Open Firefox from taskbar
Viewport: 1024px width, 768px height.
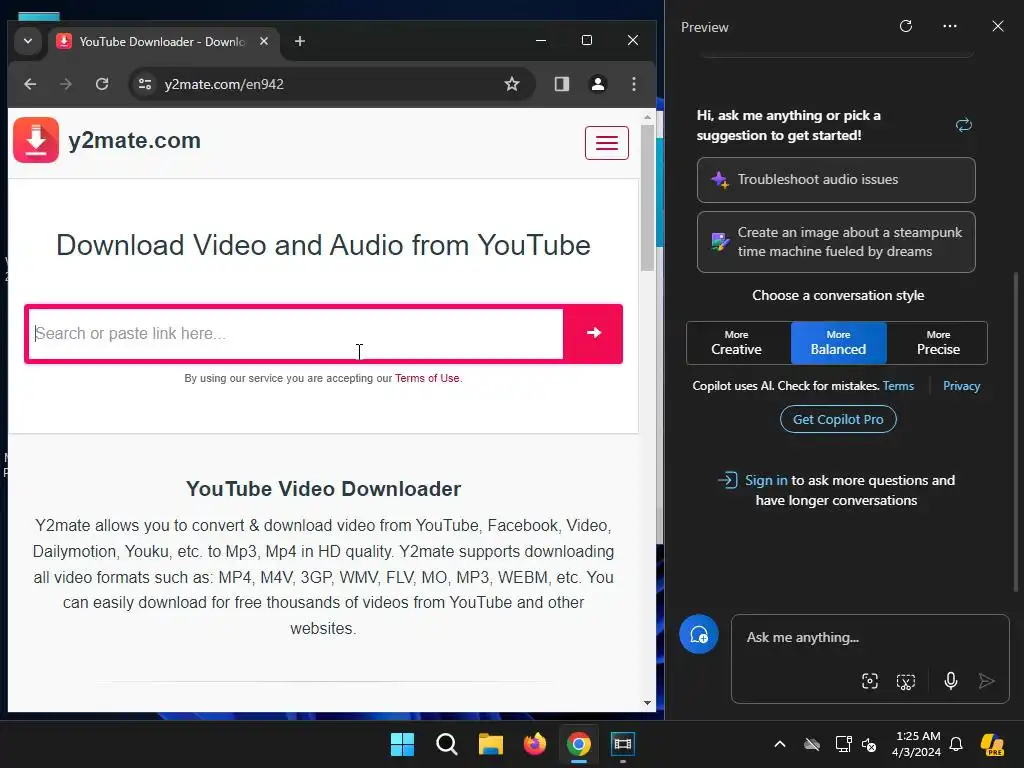tap(534, 744)
